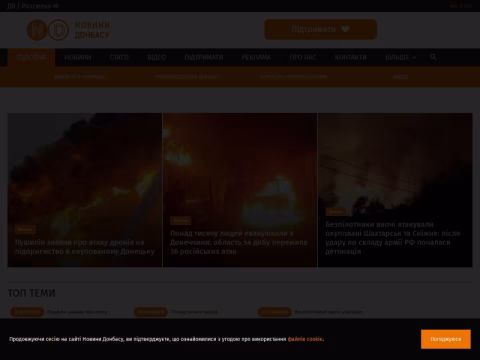The image size is (480, 360).
Task: Click category tag above the Безпілотники headline
Action: 336,211
